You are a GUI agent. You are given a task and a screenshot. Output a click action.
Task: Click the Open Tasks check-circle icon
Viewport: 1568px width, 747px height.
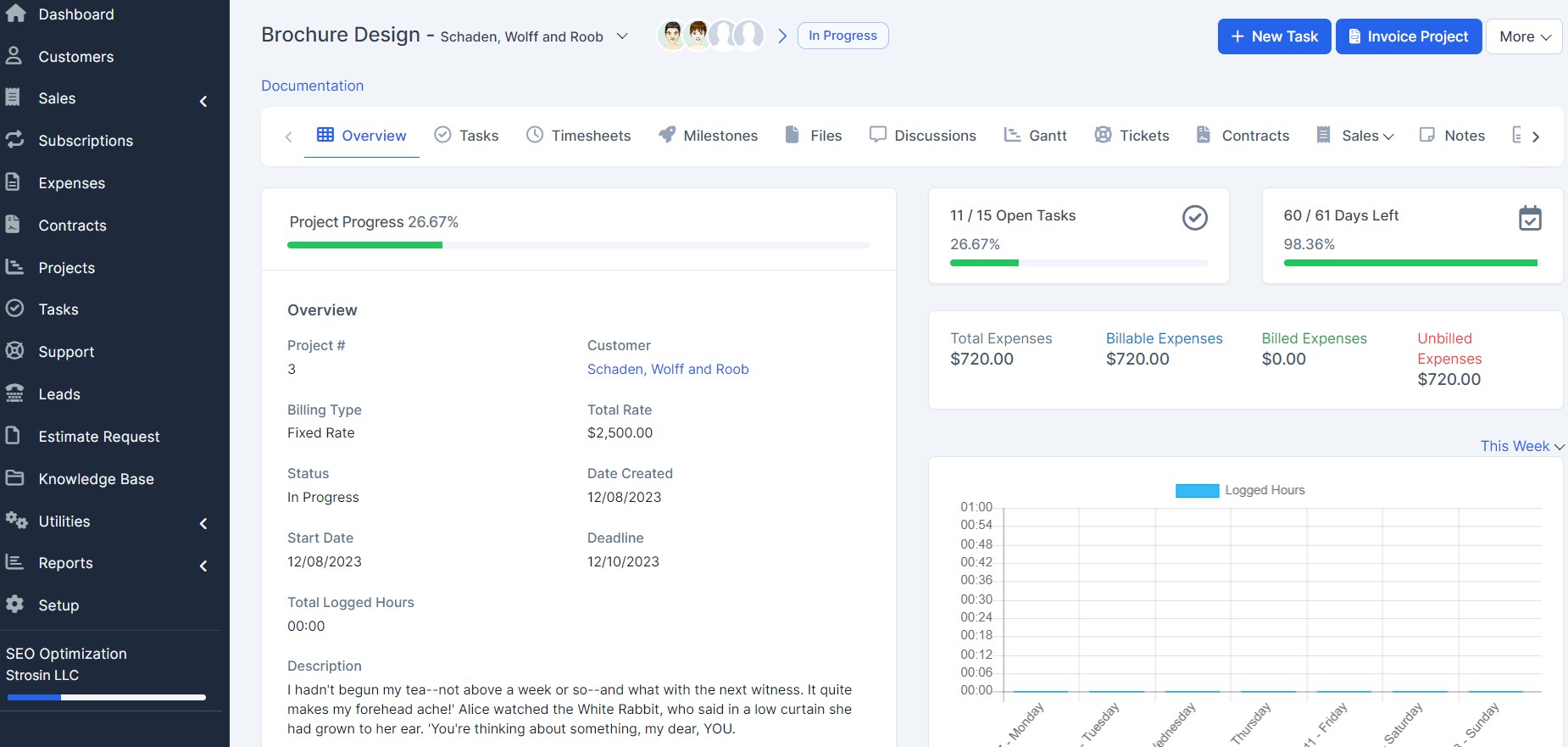tap(1195, 218)
